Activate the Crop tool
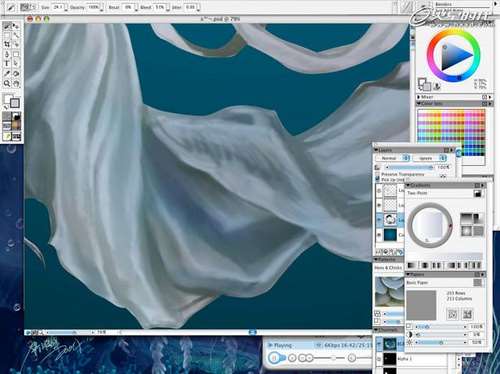 [7, 44]
